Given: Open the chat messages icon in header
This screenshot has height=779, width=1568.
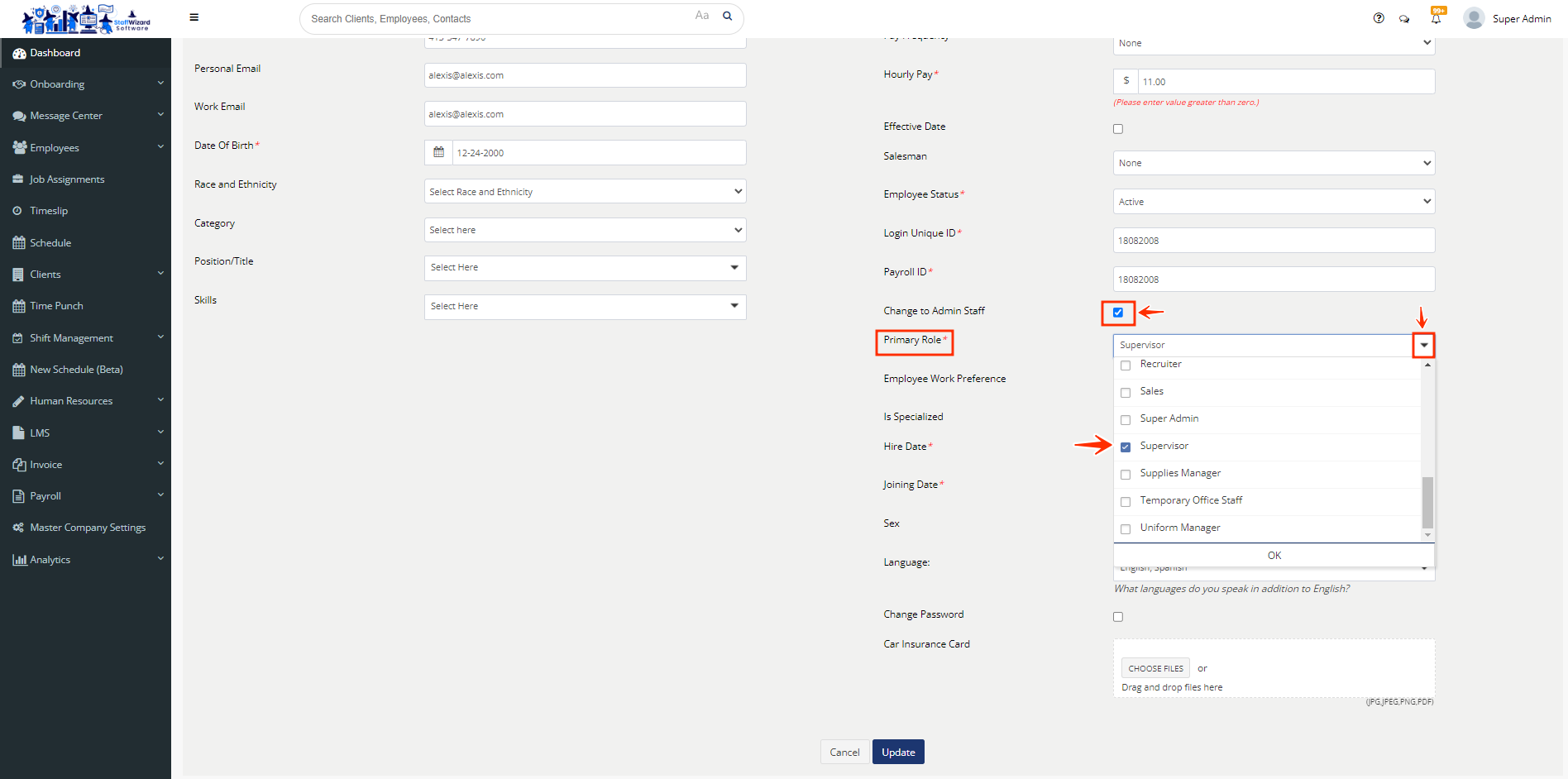Looking at the screenshot, I should pos(1404,18).
